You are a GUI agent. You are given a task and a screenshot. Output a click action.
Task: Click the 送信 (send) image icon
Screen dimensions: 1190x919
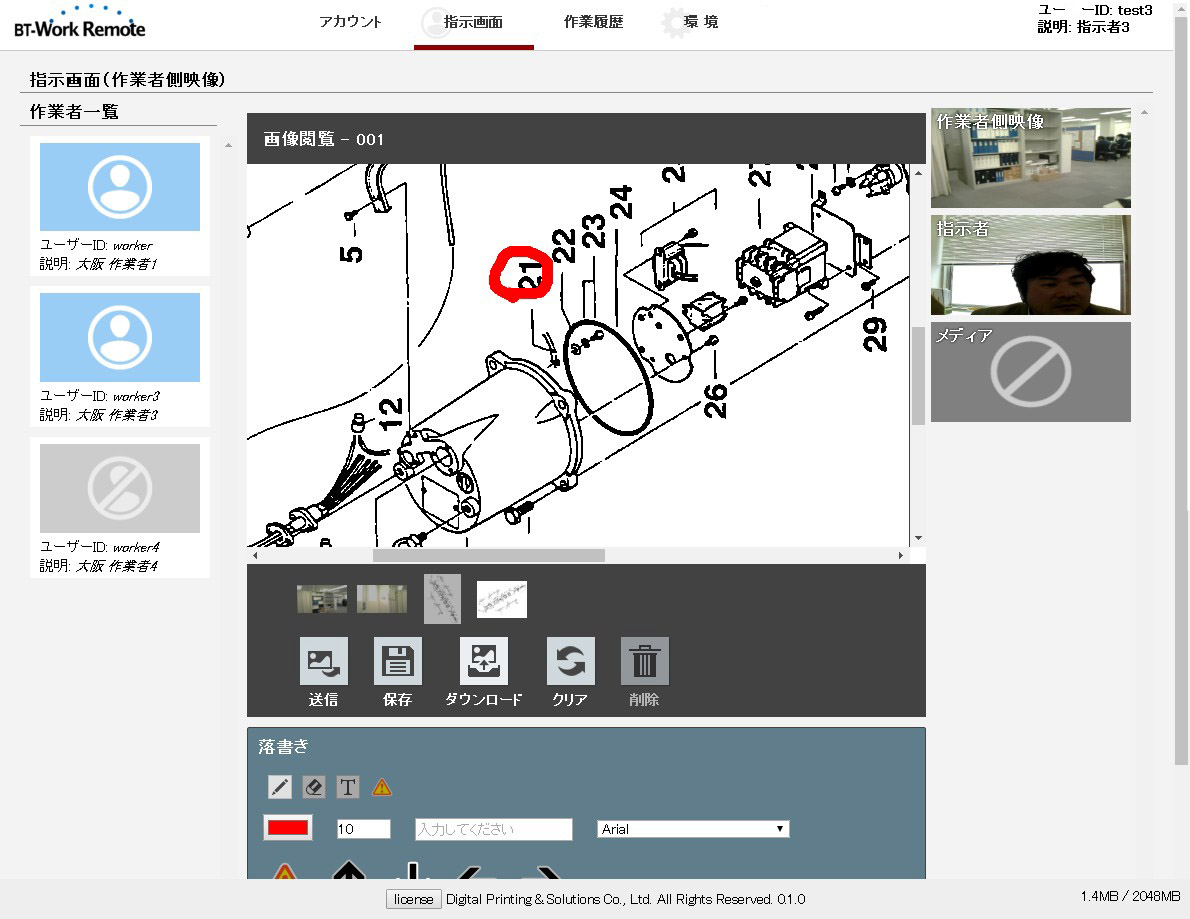click(x=323, y=662)
